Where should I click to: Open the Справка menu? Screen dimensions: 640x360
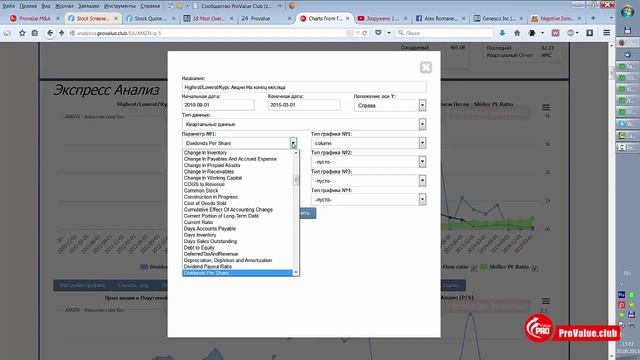click(x=150, y=6)
